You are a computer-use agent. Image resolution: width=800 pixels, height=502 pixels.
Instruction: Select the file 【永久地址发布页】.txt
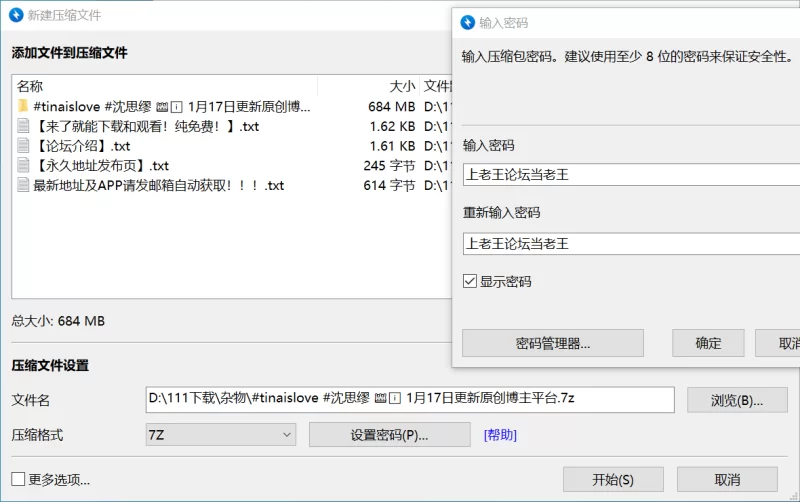(101, 165)
